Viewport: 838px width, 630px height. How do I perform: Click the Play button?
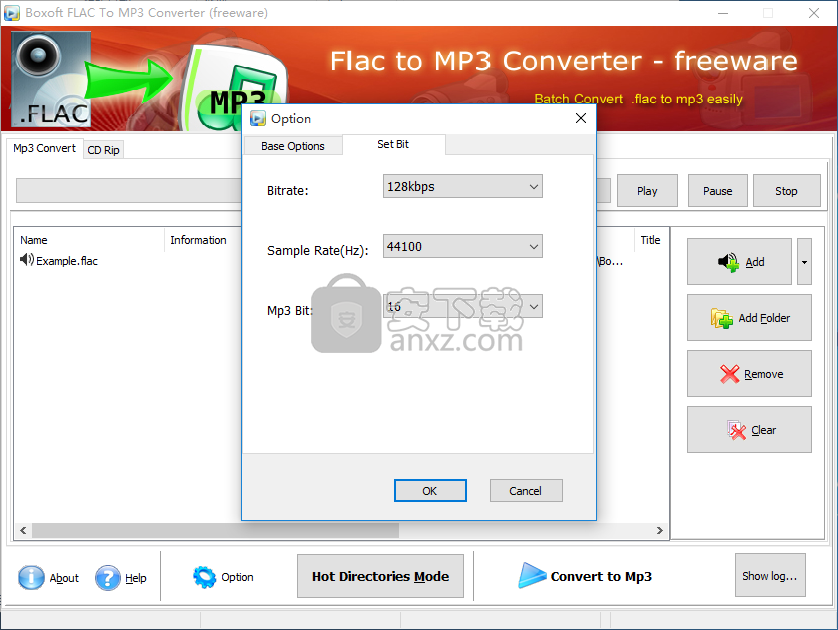[647, 191]
